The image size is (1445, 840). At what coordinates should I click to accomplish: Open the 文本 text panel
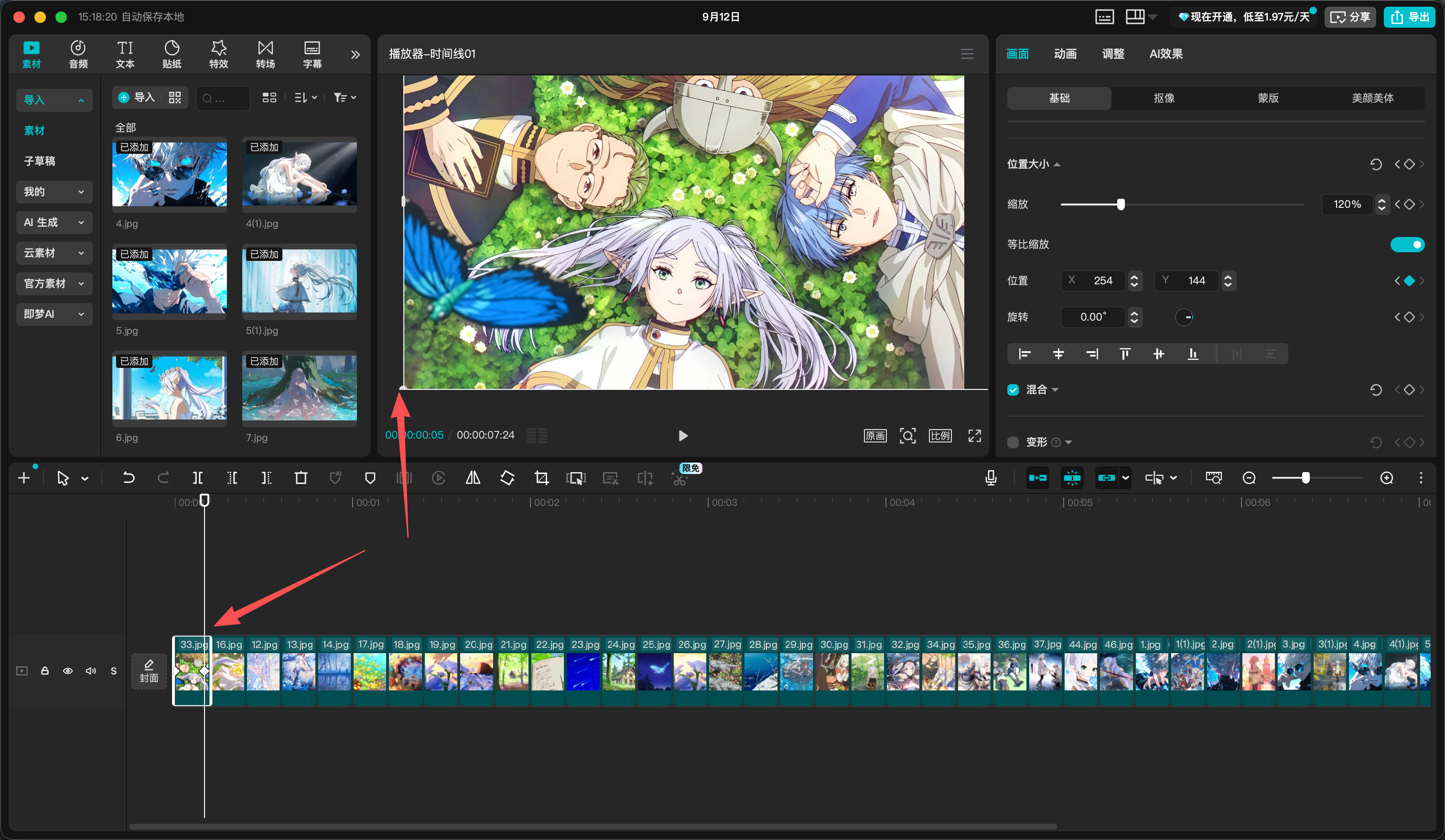(x=125, y=54)
